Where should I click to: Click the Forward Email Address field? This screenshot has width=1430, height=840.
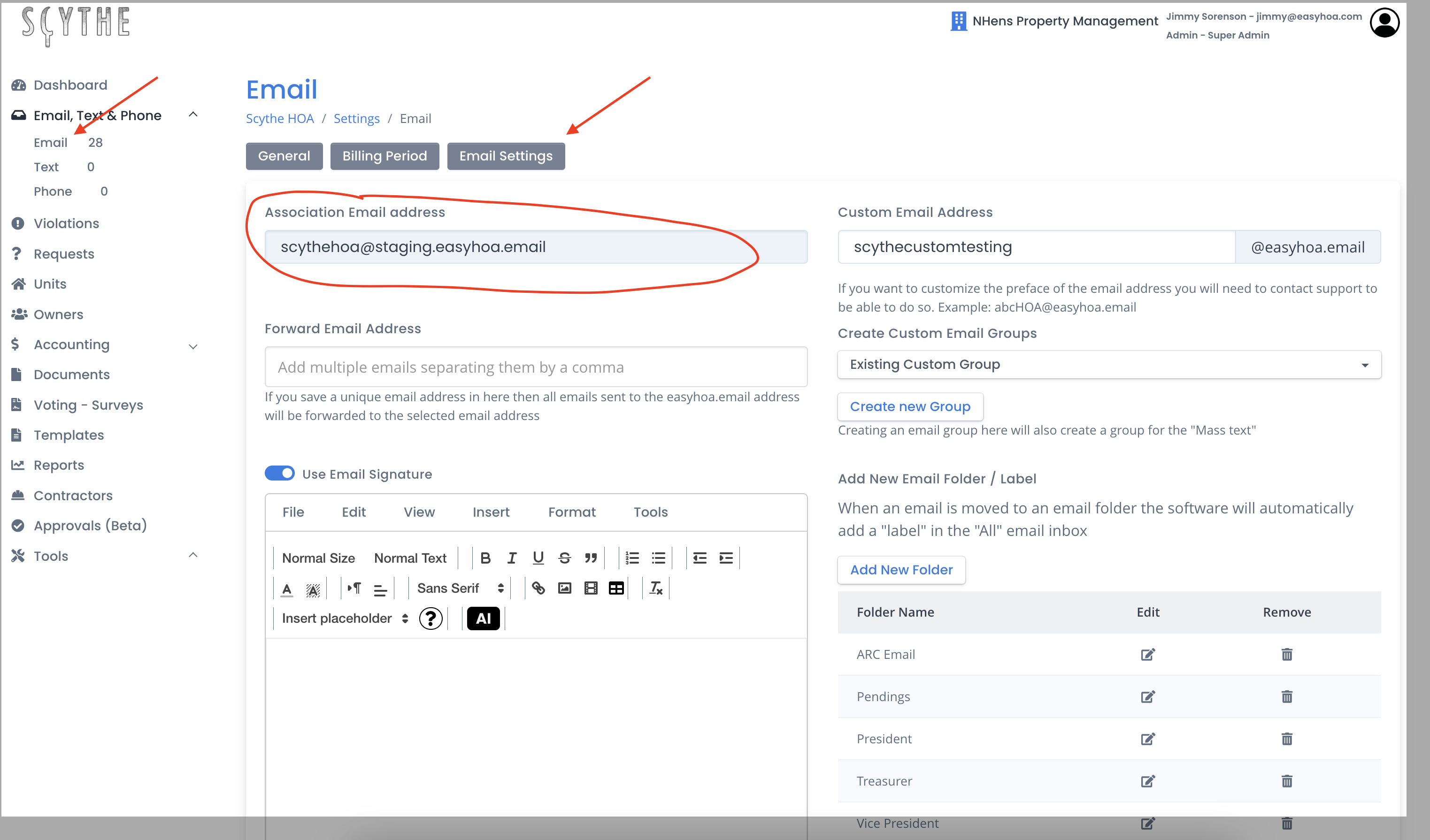tap(536, 367)
